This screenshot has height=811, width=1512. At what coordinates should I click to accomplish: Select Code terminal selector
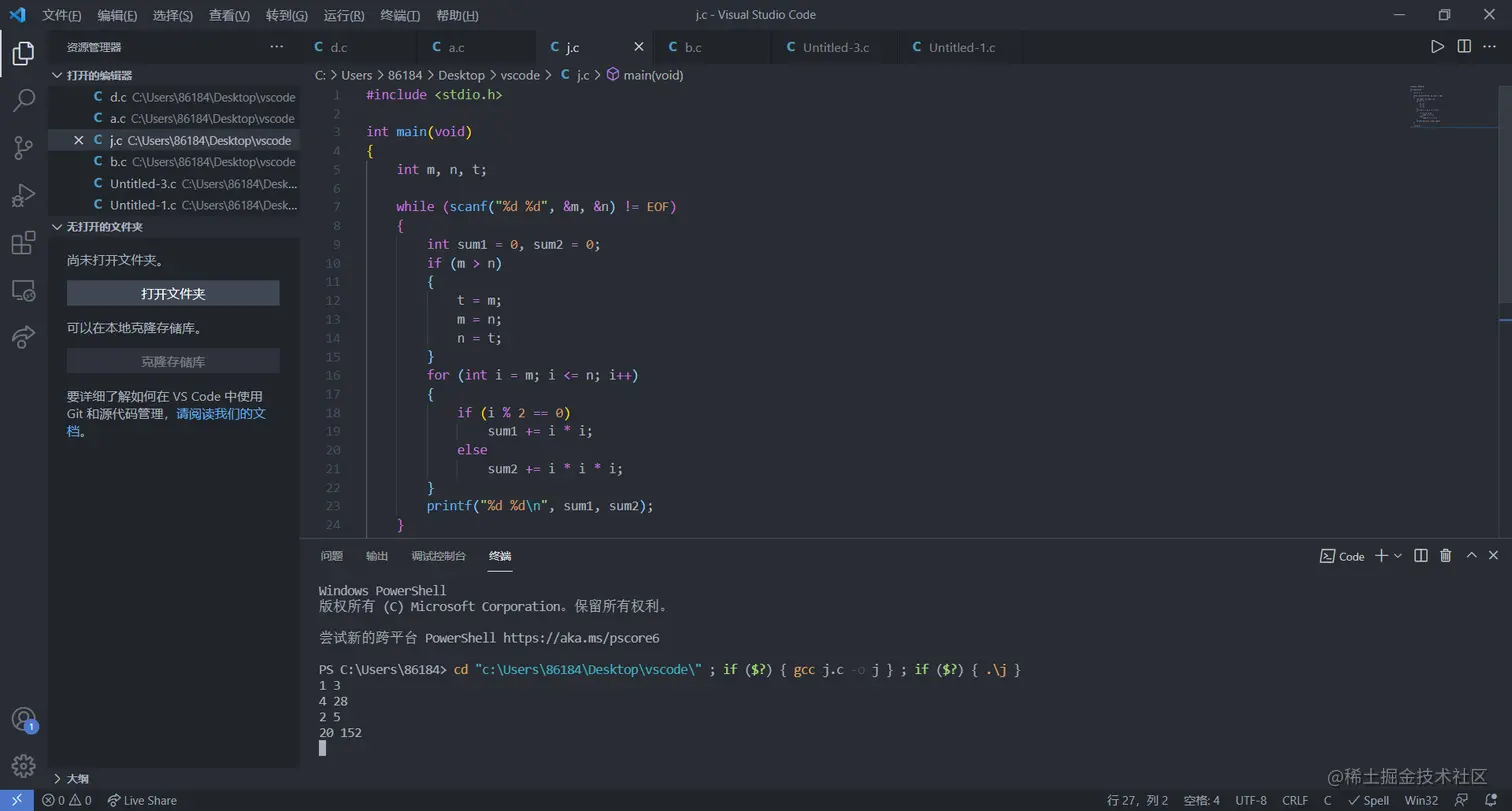1342,556
